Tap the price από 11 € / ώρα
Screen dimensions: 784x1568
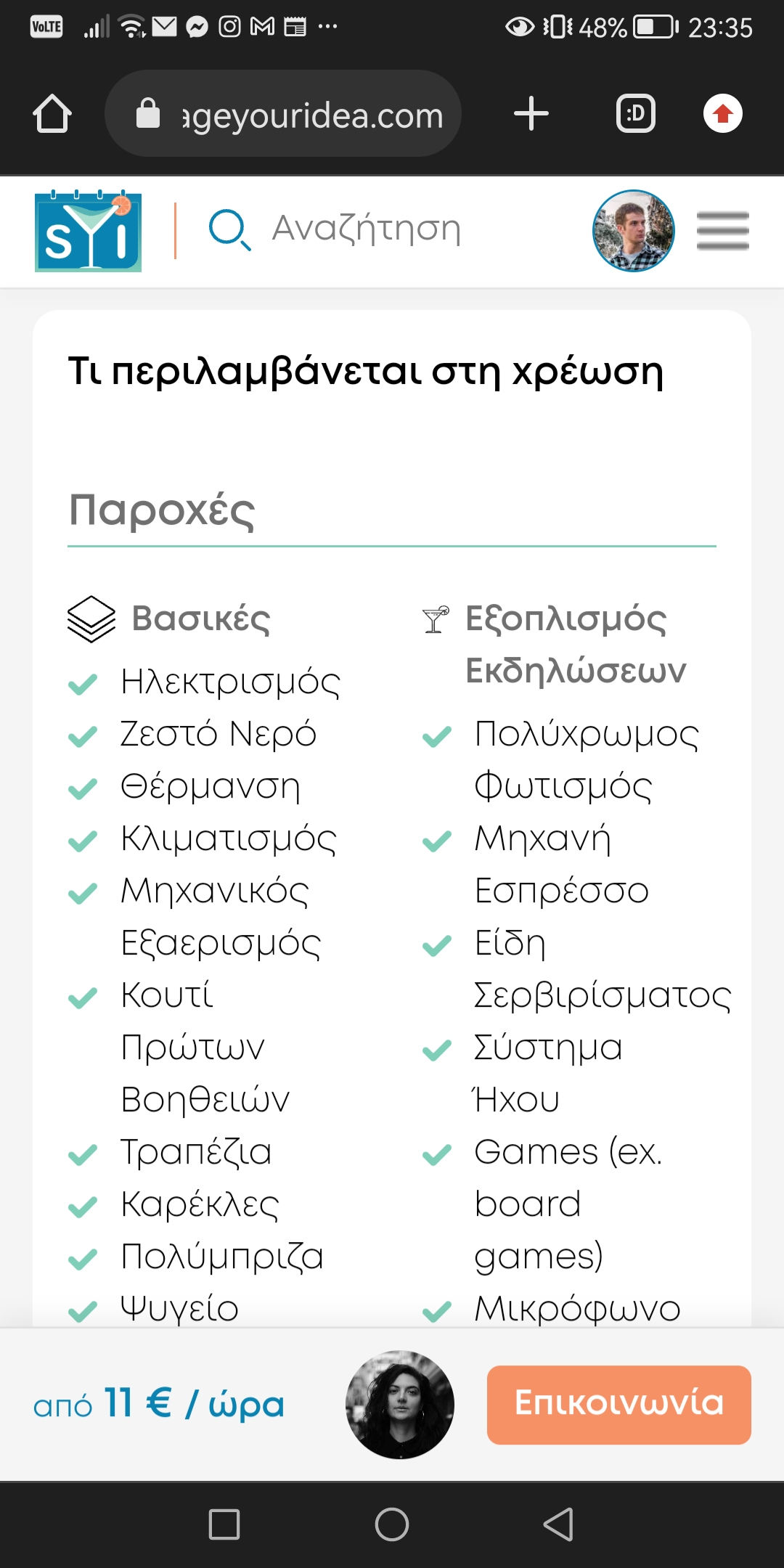click(x=159, y=1404)
